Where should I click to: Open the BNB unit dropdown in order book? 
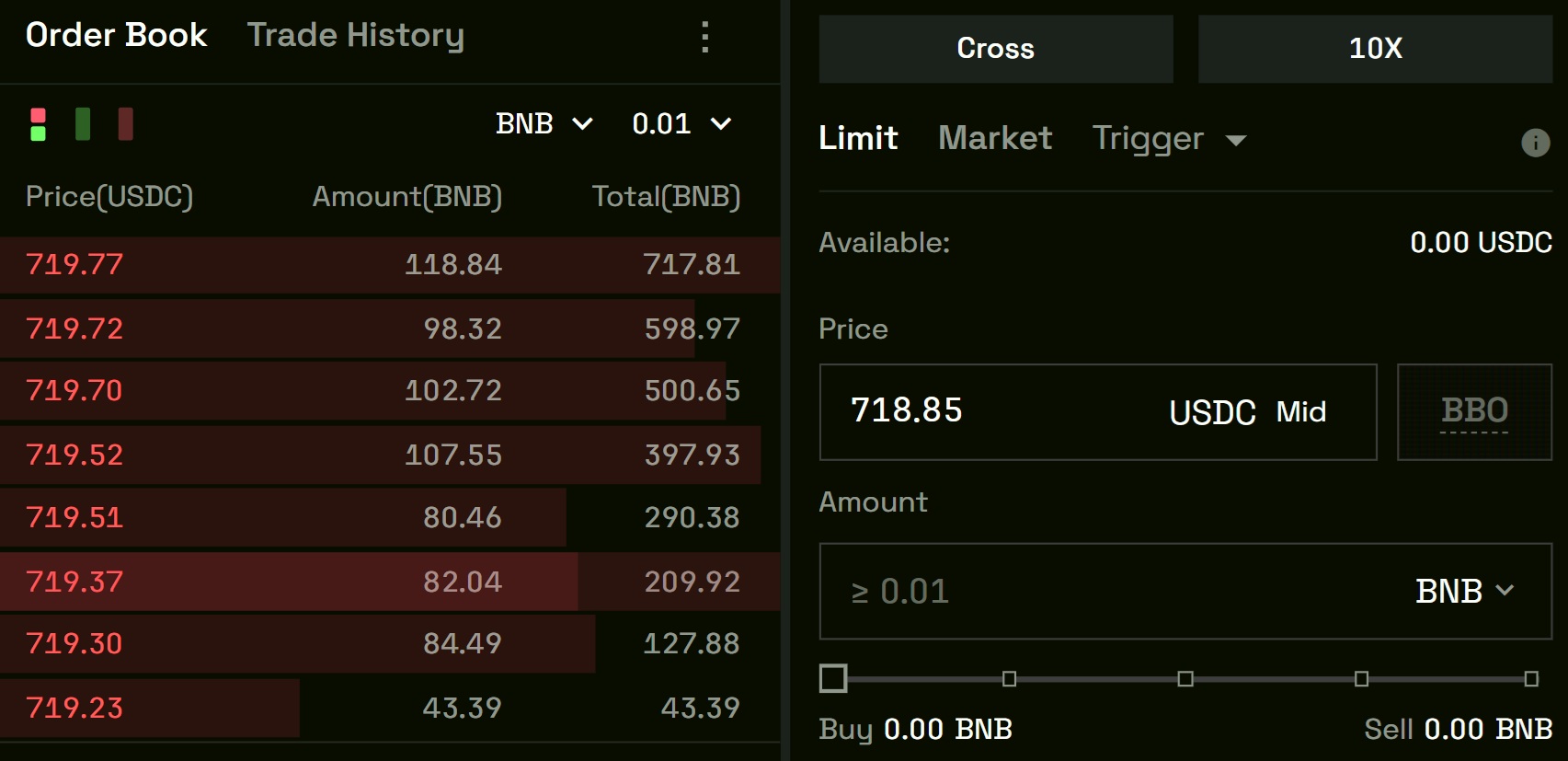(x=544, y=123)
